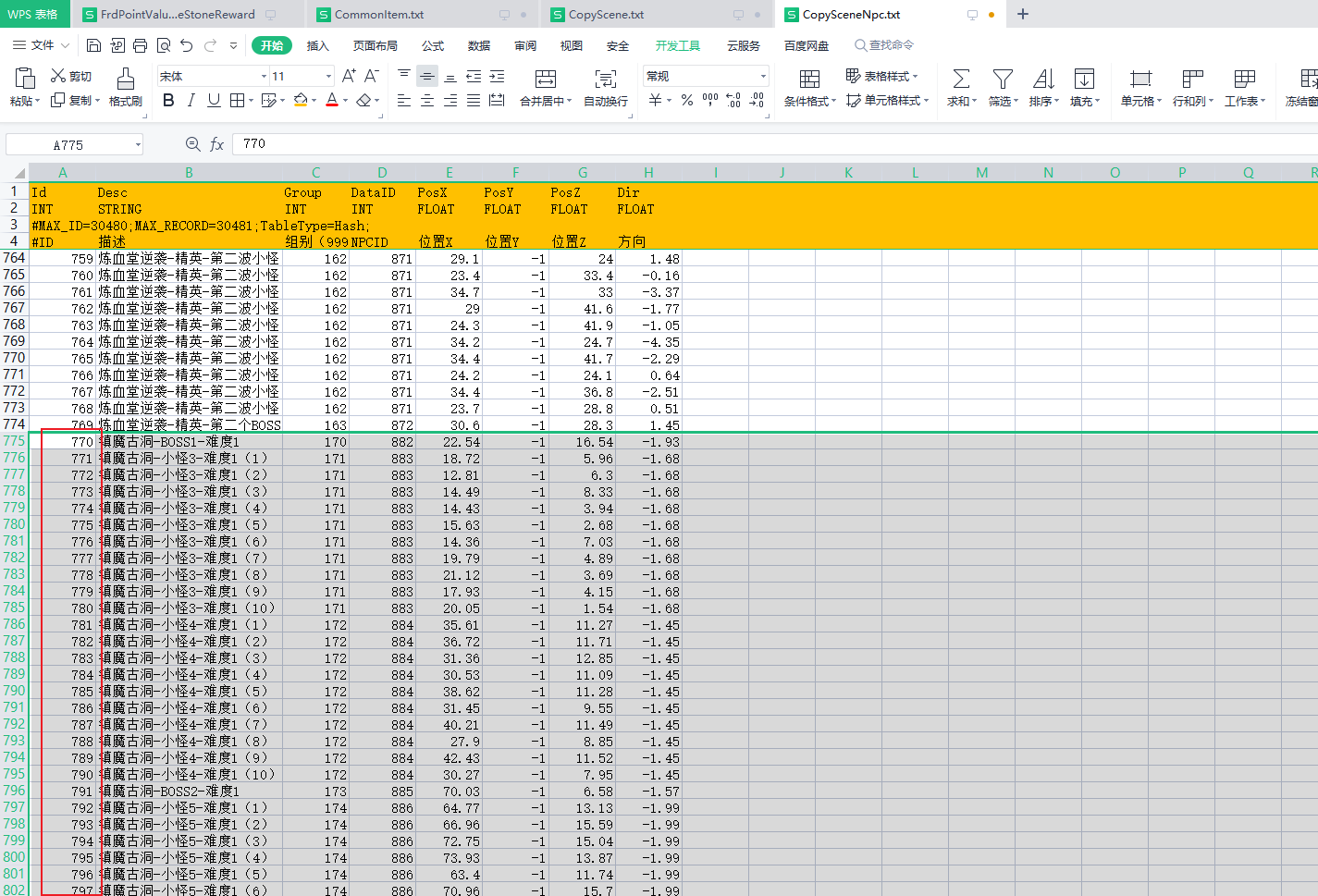Screen dimensions: 1318x896
Task: Pick the red font color swatch
Action: pyautogui.click(x=332, y=100)
